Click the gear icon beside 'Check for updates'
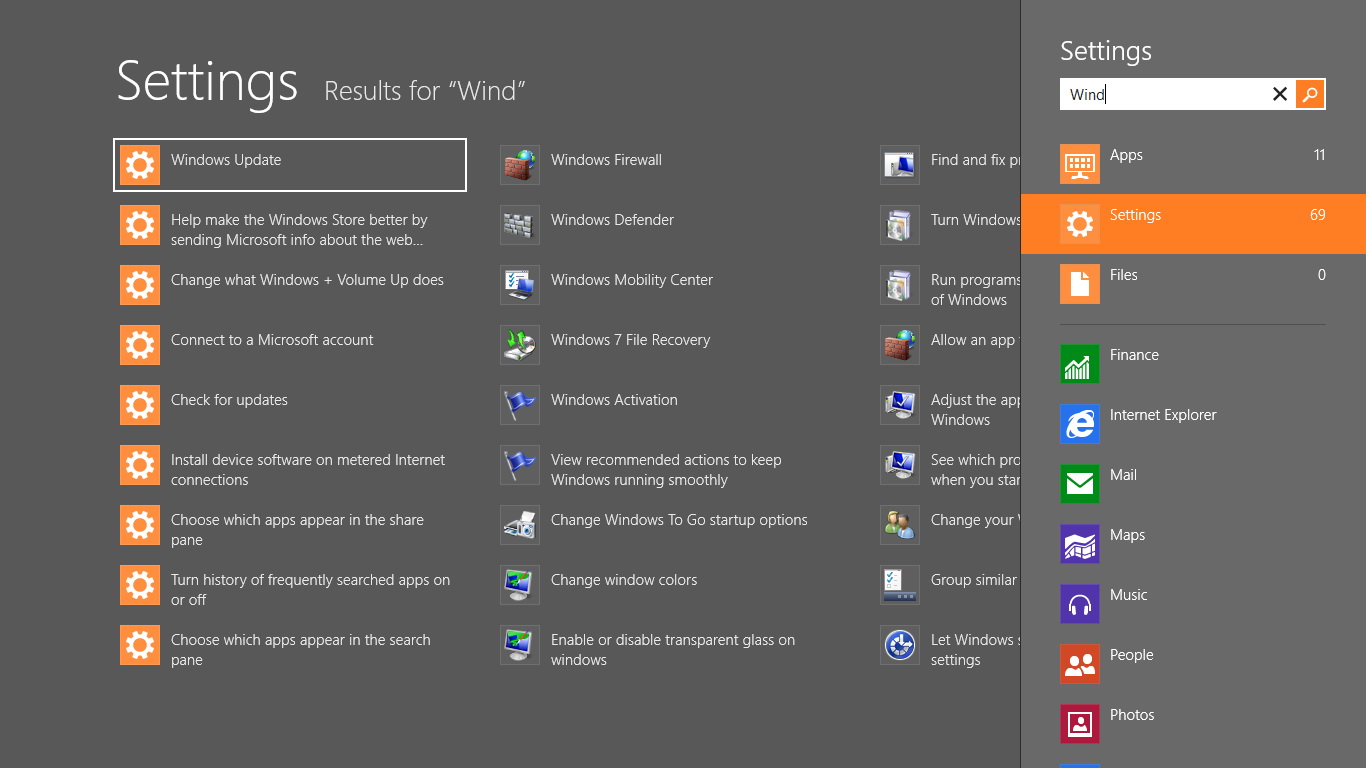Viewport: 1366px width, 768px height. point(140,405)
